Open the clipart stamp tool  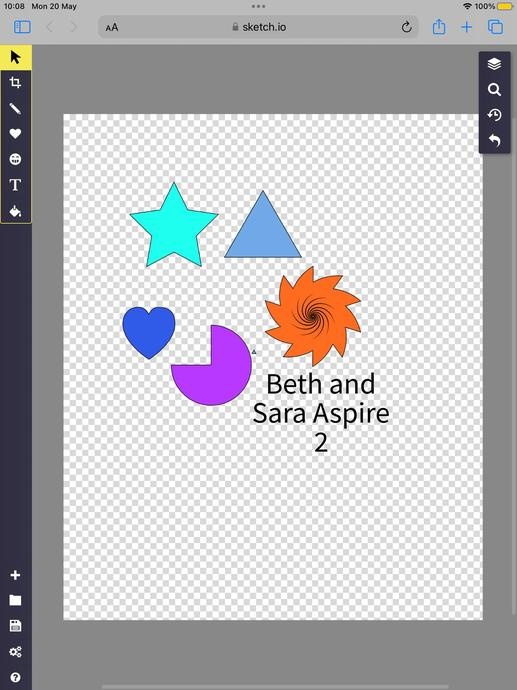pyautogui.click(x=15, y=159)
